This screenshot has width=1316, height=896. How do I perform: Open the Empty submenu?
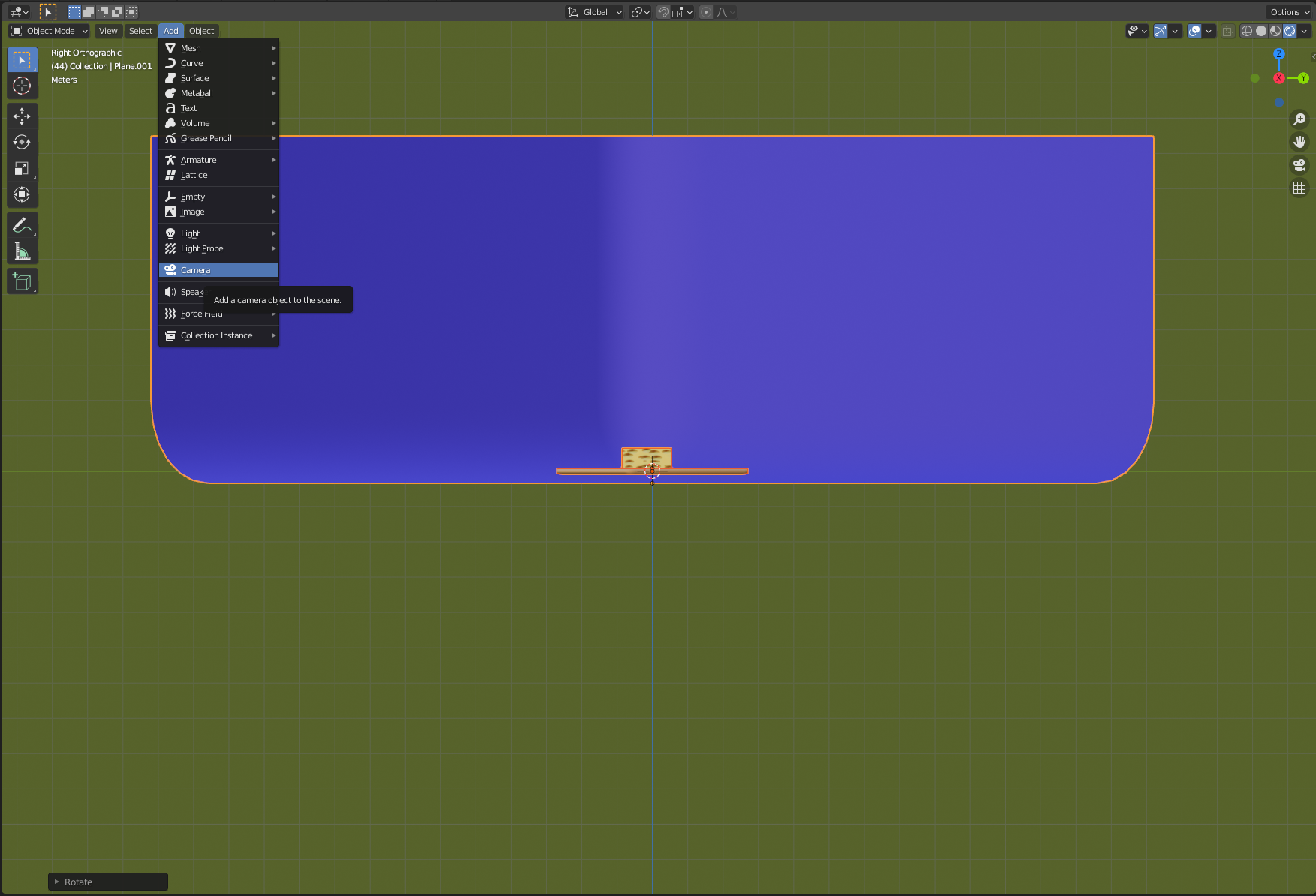coord(219,197)
